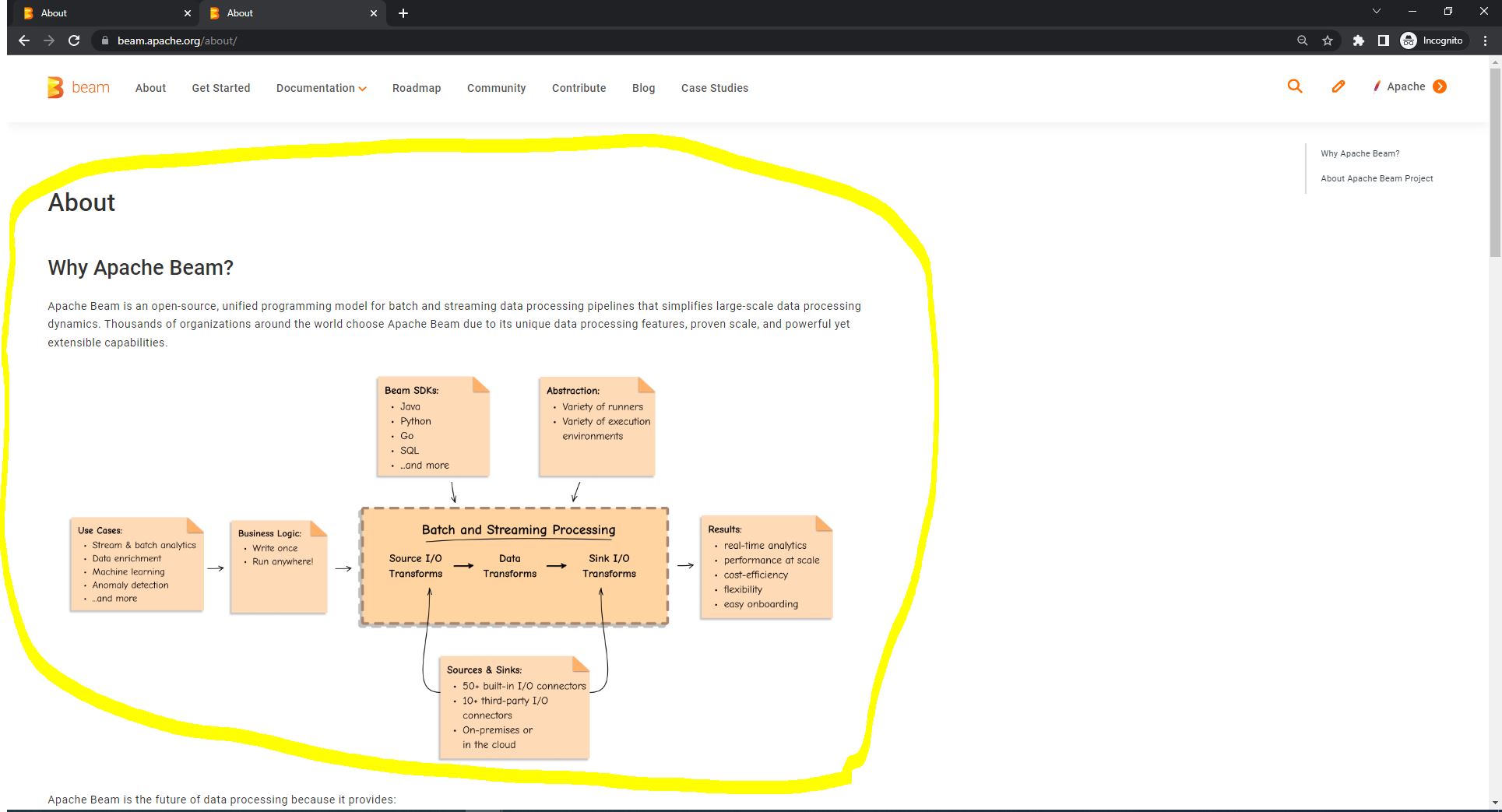Go back with the browser back arrow
This screenshot has height=812, width=1502.
point(24,40)
